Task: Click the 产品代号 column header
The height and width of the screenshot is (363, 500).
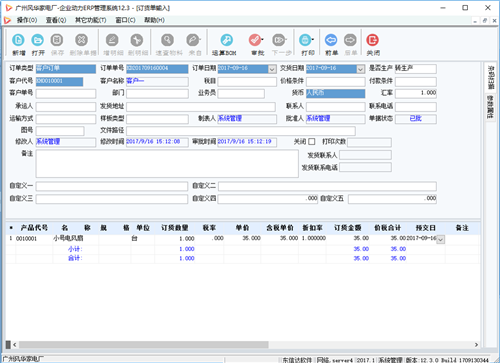Action: 34,228
